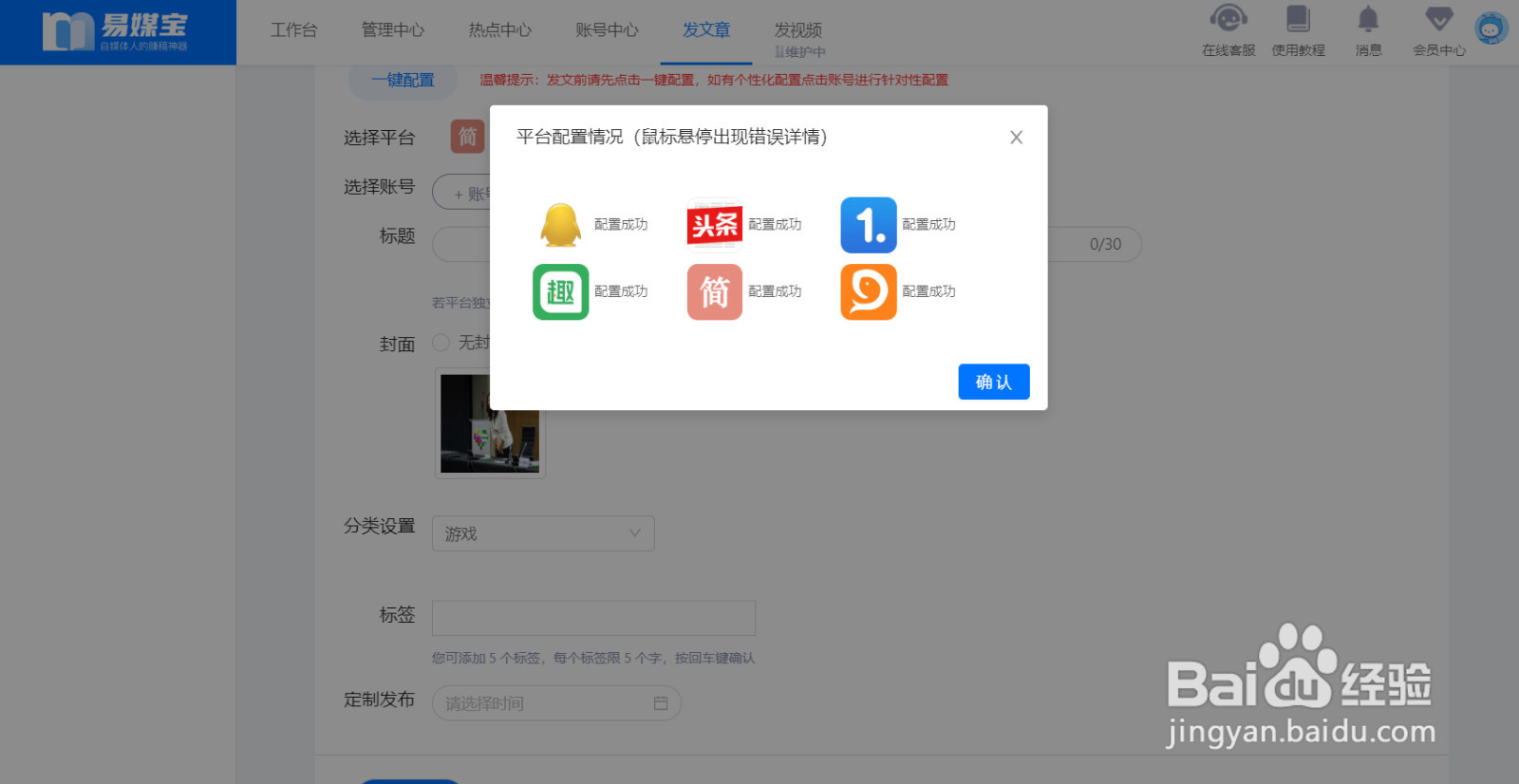Click the 请选择时间 scheduled publish field
The image size is (1519, 784).
[556, 703]
